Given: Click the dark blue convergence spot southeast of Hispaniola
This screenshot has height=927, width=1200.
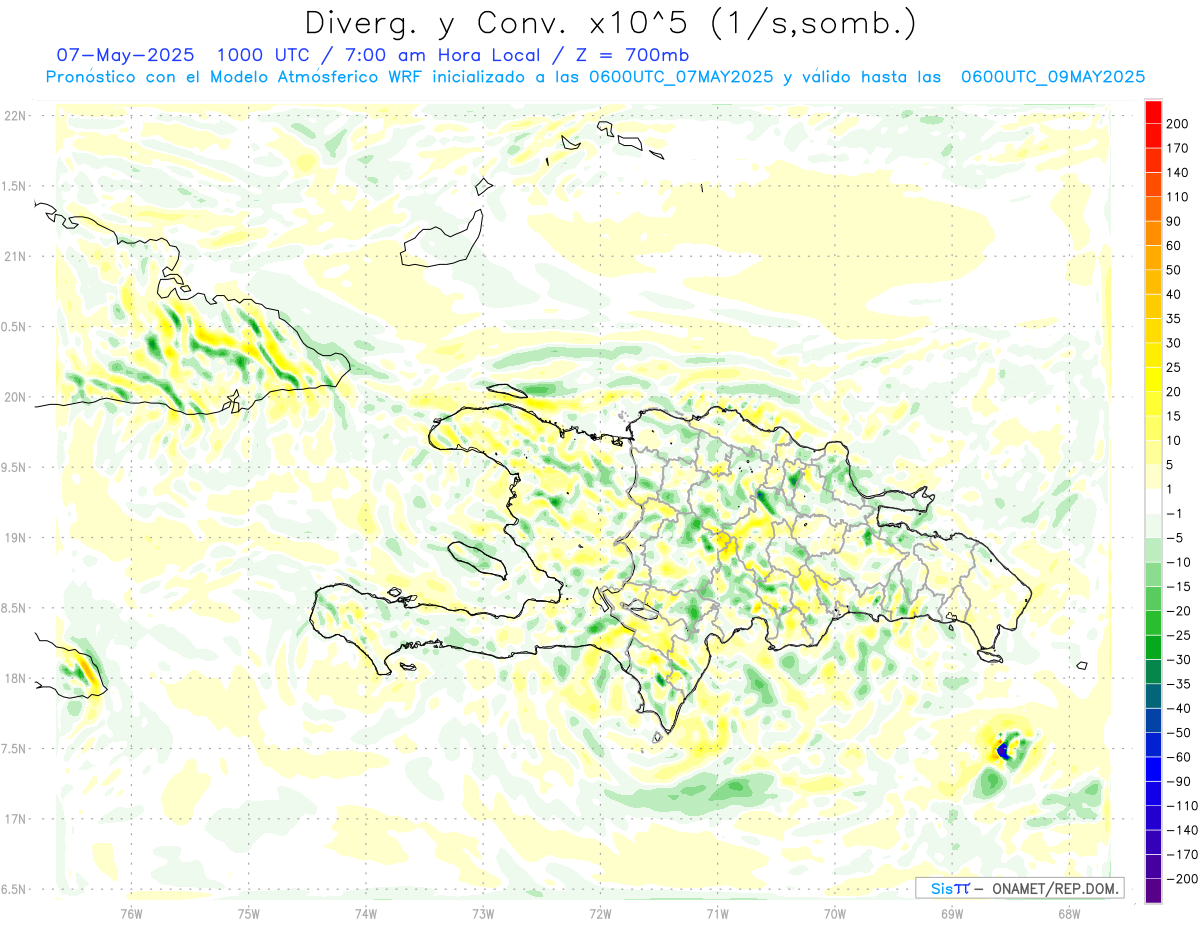Looking at the screenshot, I should 1002,751.
